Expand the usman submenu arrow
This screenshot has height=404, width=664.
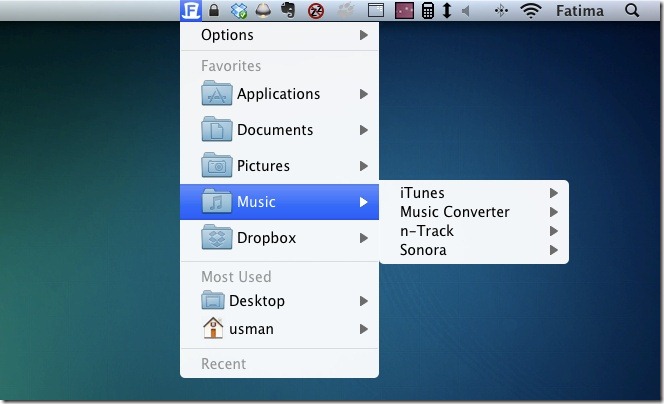pyautogui.click(x=363, y=329)
